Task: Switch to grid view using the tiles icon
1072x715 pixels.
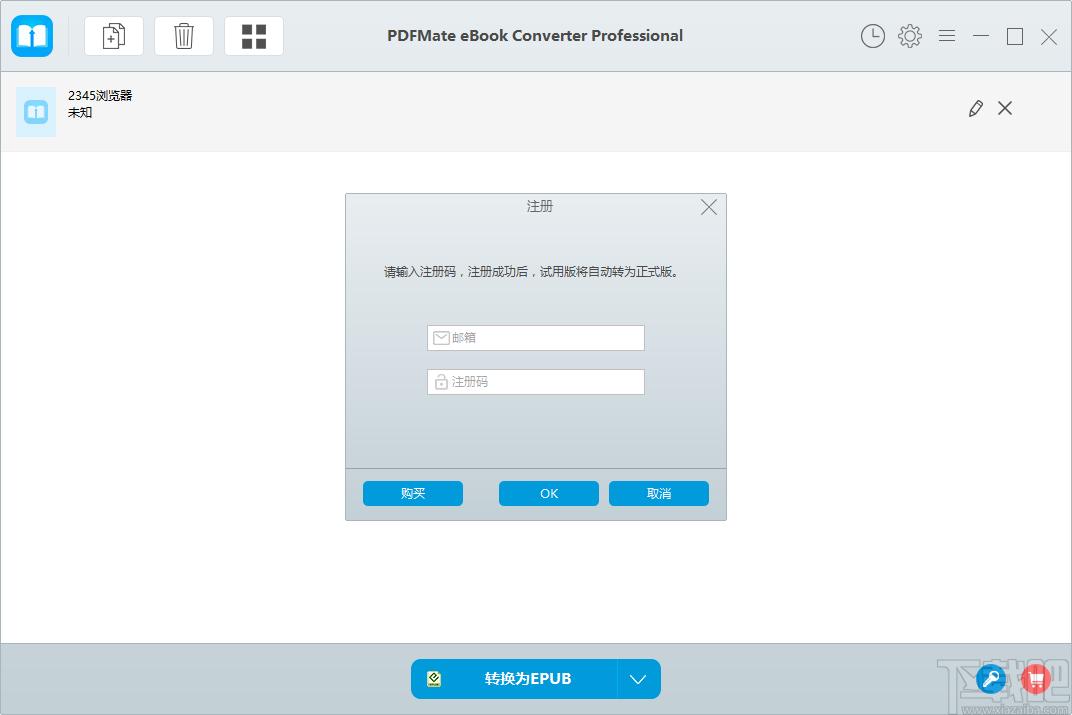Action: point(254,36)
